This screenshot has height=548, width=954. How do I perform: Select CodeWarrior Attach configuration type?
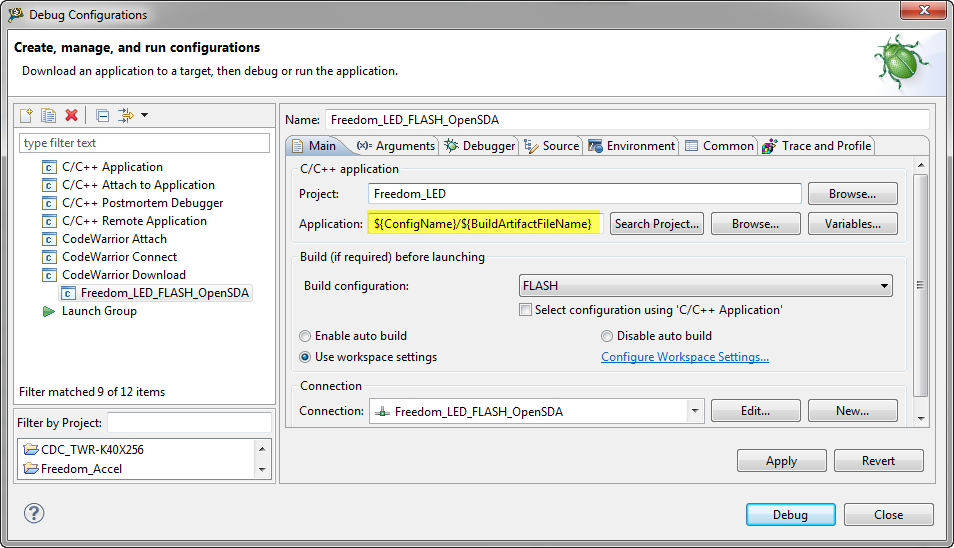114,239
